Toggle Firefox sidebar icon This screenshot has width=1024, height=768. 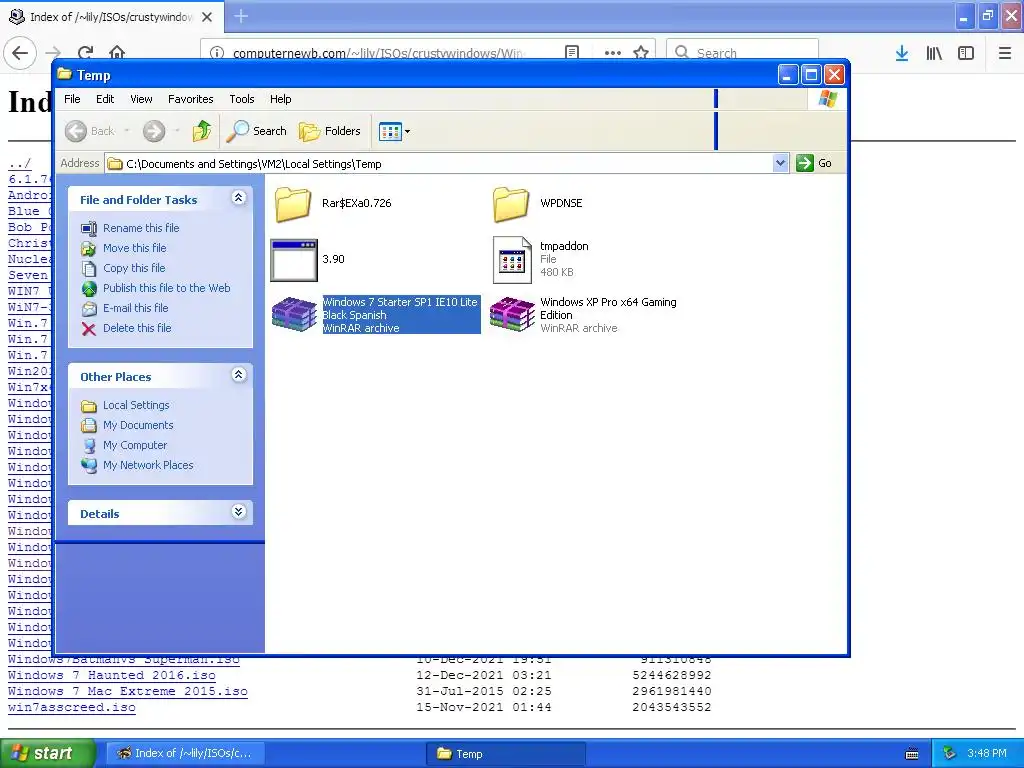[x=966, y=53]
